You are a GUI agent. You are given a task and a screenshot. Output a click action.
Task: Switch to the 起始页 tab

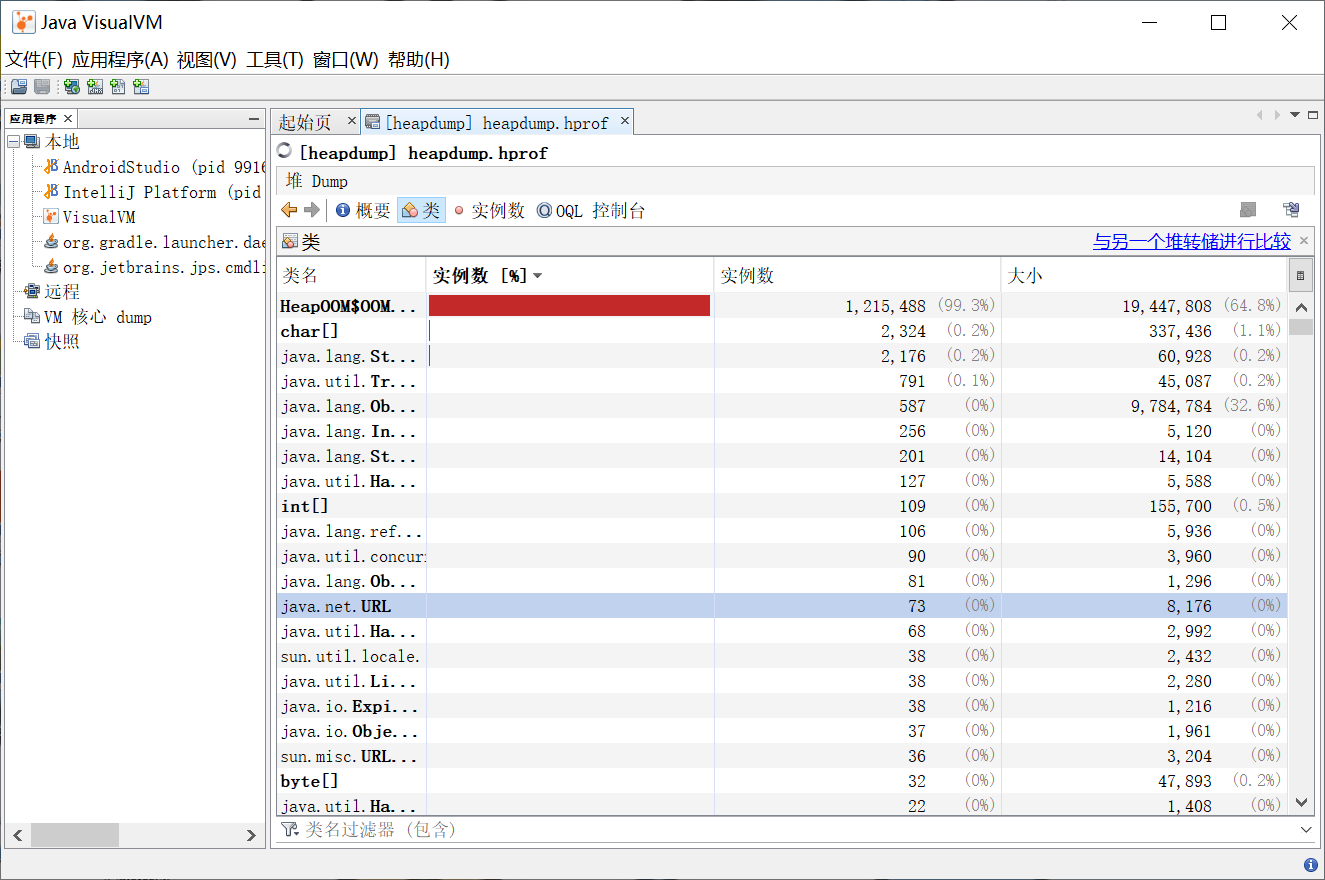tap(305, 122)
